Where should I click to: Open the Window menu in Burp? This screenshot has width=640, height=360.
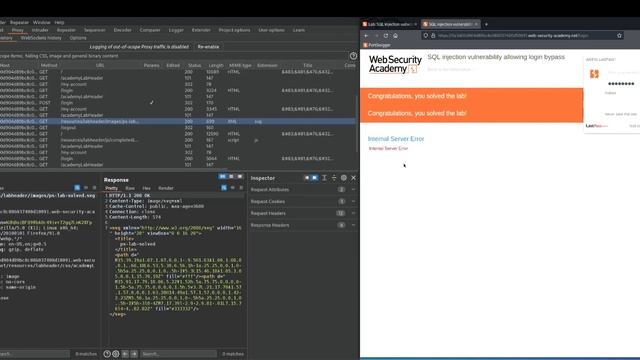pos(41,22)
